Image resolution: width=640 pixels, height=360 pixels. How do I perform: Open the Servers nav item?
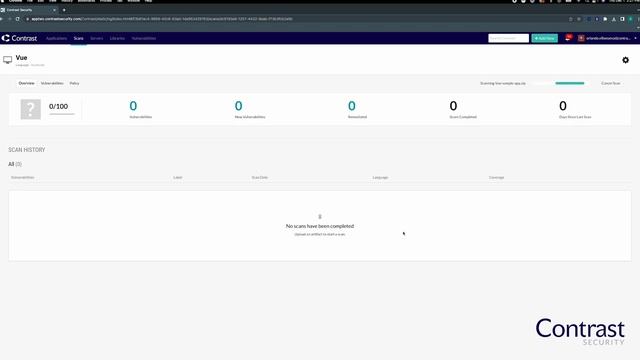tap(97, 38)
